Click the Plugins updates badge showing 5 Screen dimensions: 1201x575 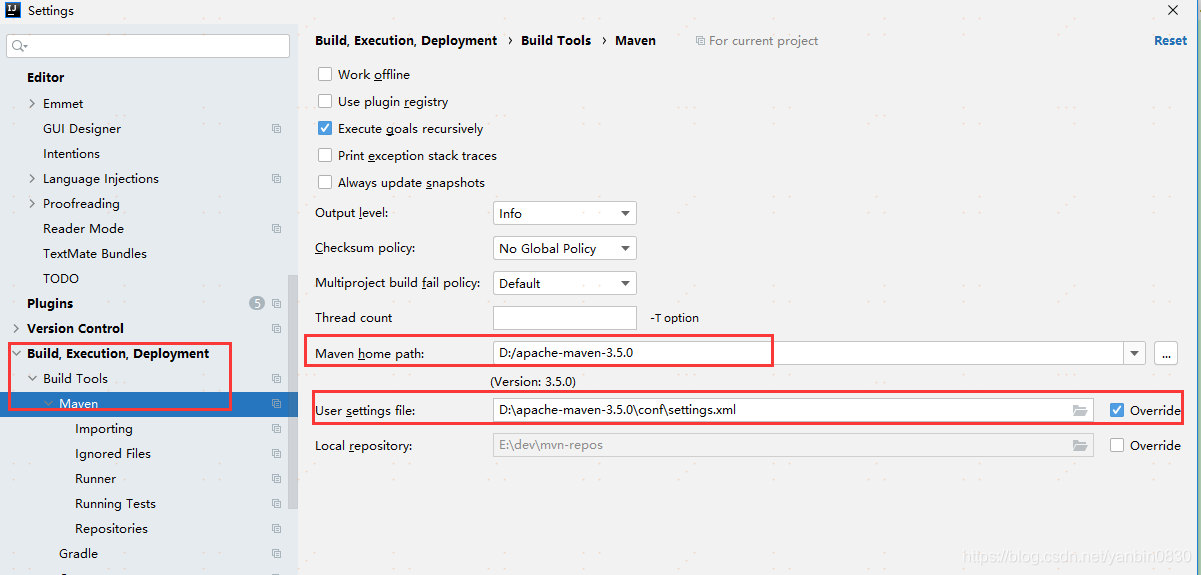pyautogui.click(x=256, y=304)
